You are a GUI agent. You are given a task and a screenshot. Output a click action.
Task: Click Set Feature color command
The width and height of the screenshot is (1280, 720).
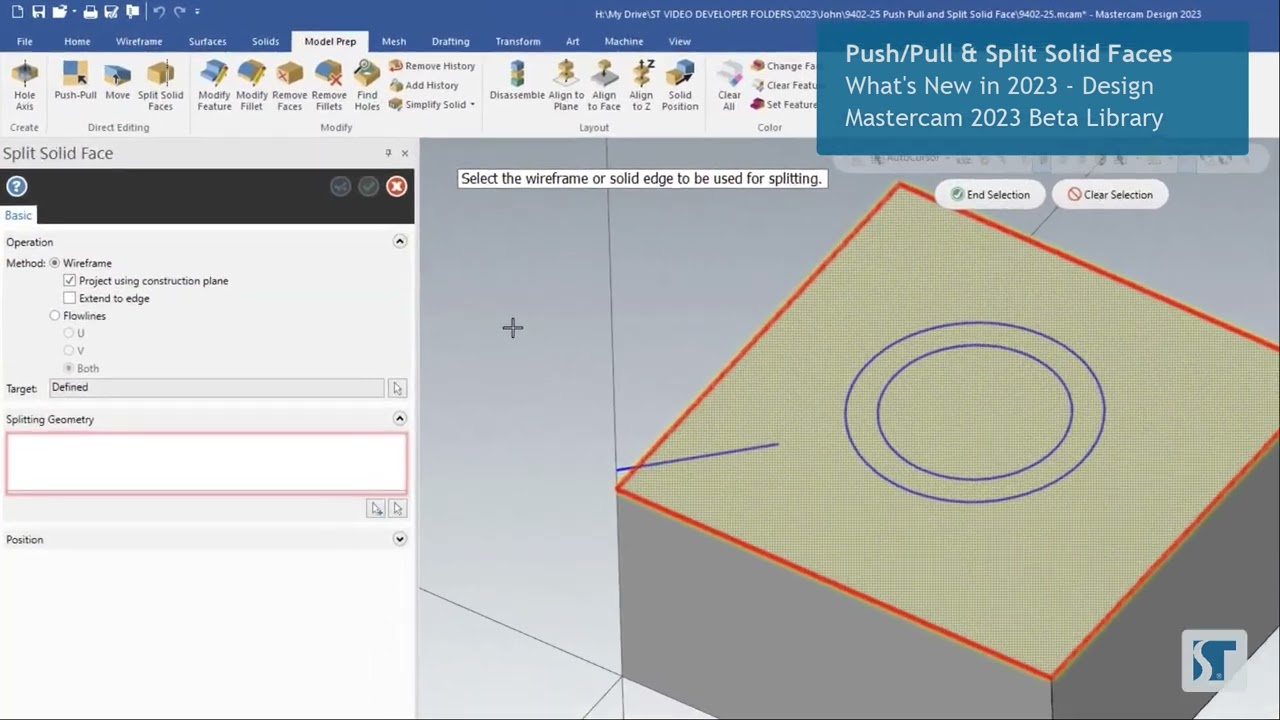click(784, 104)
